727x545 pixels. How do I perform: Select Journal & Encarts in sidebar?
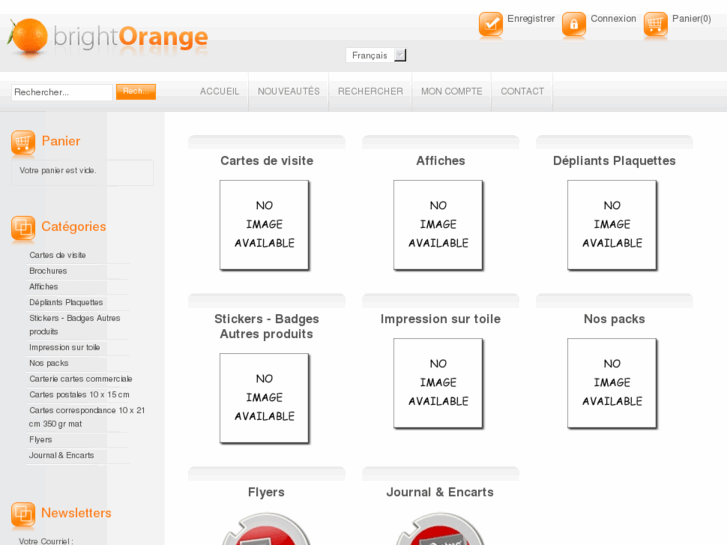pos(62,455)
